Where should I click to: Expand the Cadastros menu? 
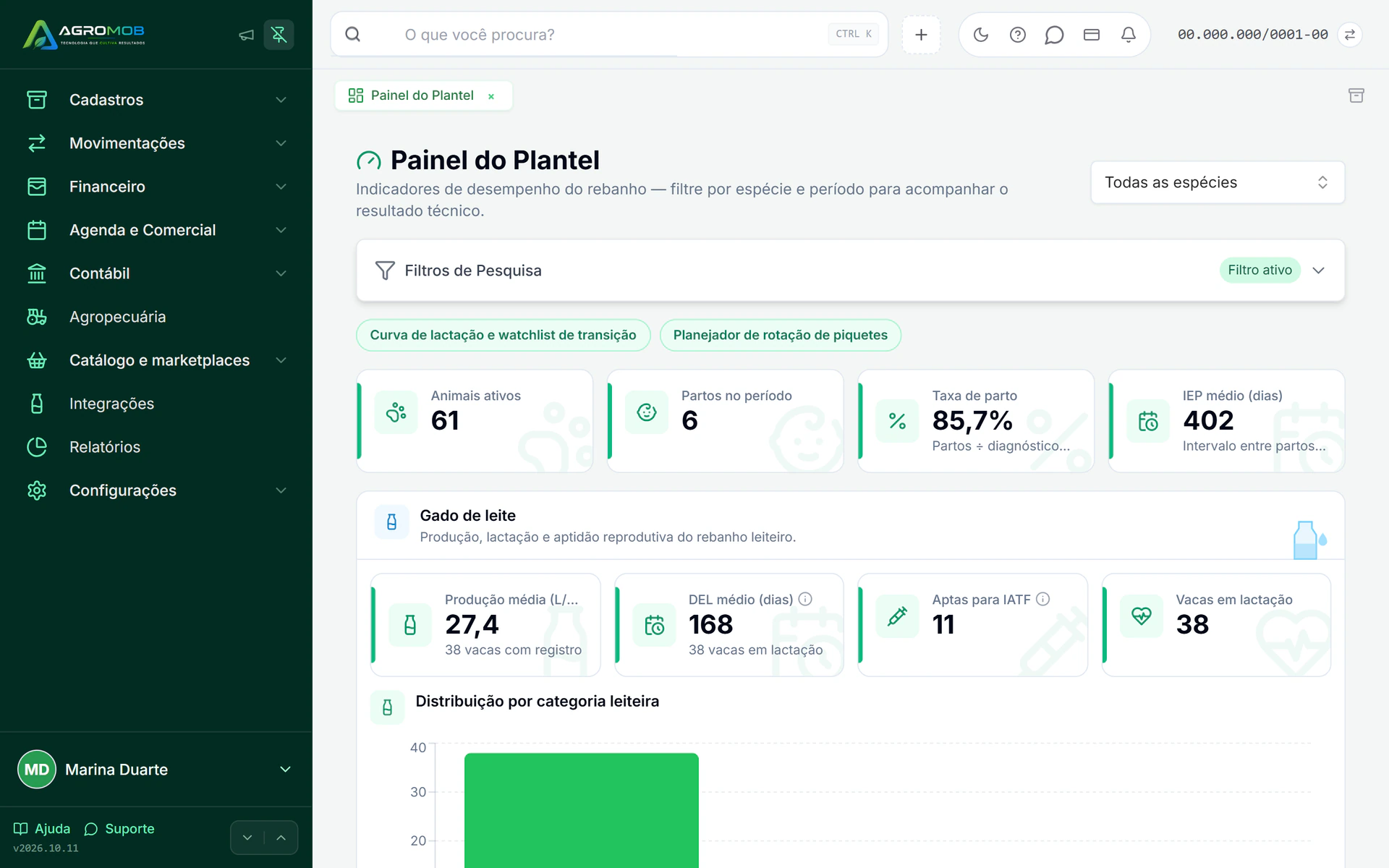156,100
